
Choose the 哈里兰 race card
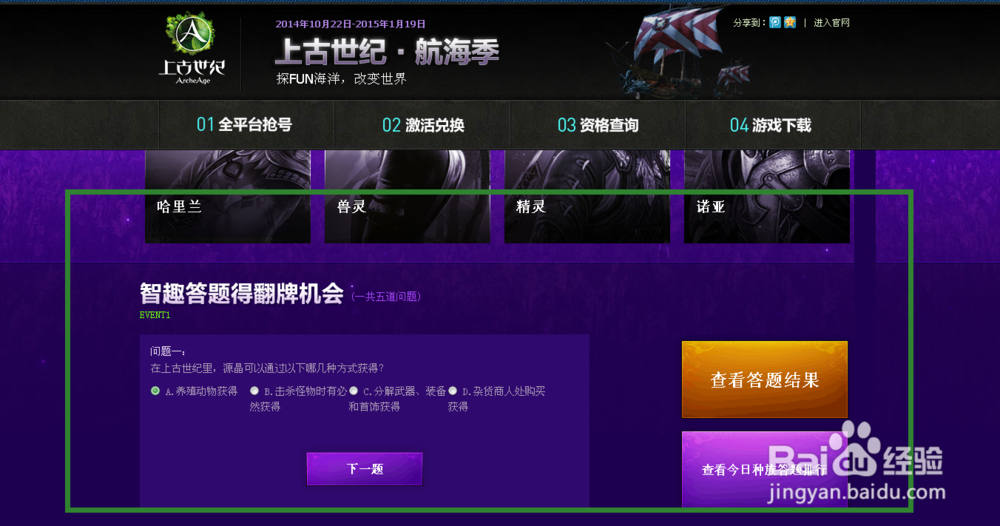tap(228, 196)
